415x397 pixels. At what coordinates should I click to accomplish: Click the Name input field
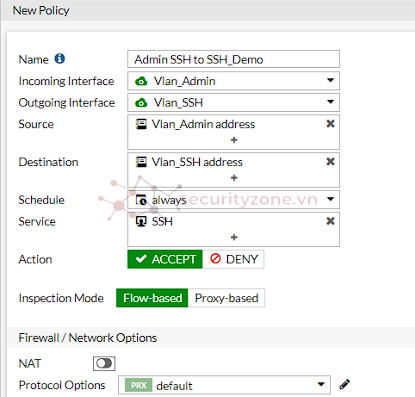coord(233,59)
